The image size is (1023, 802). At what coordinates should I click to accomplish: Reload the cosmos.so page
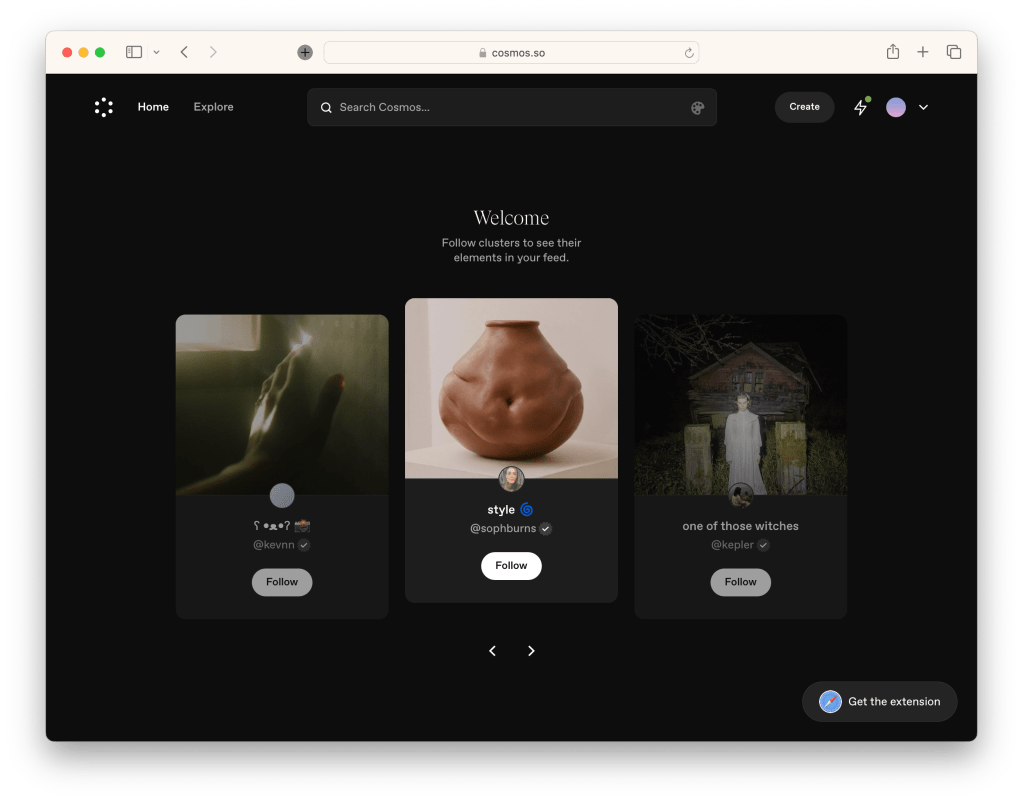[x=689, y=53]
